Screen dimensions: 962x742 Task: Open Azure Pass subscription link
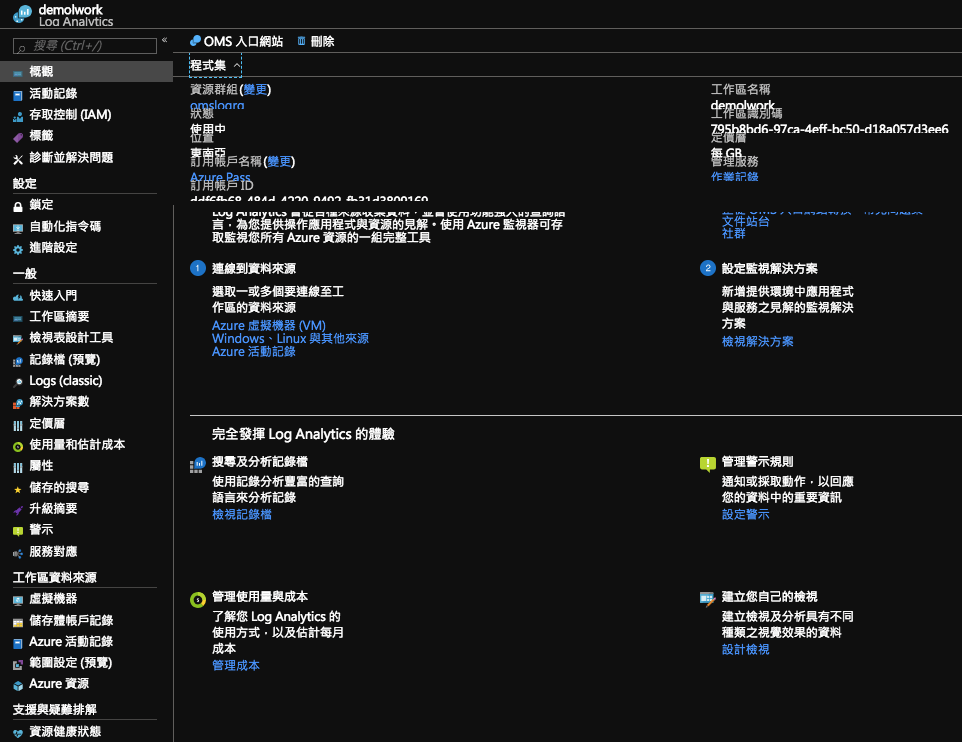220,177
